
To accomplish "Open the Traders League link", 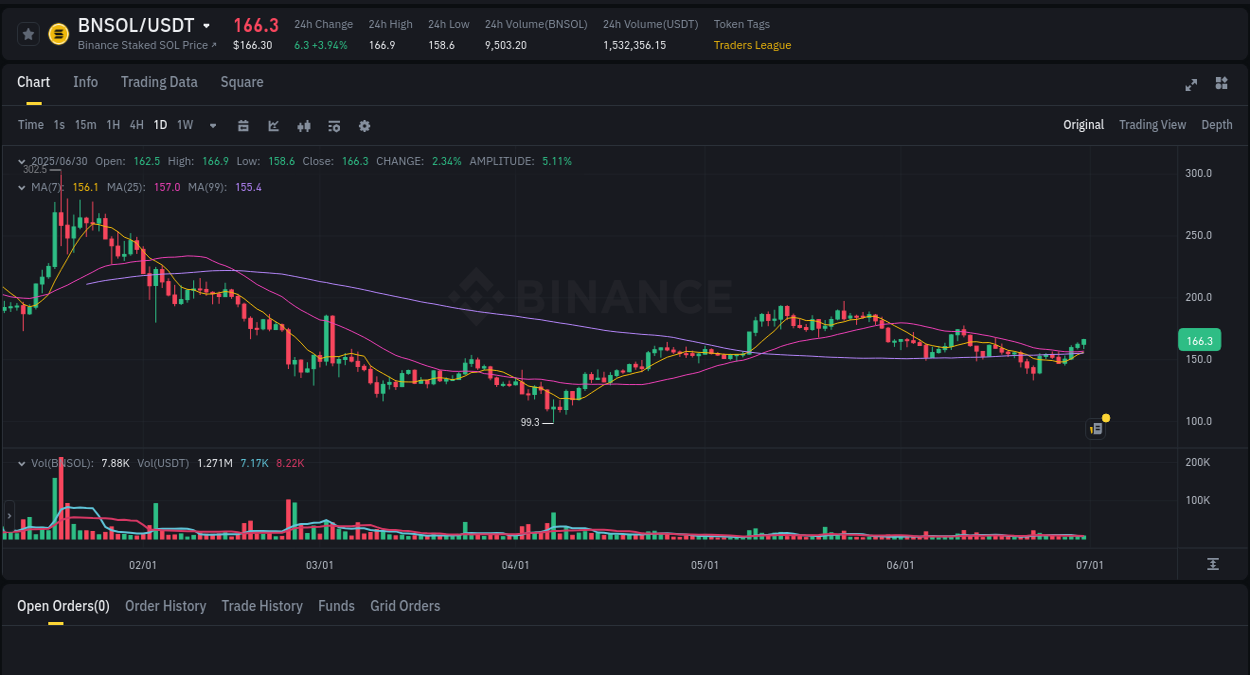I will (752, 44).
